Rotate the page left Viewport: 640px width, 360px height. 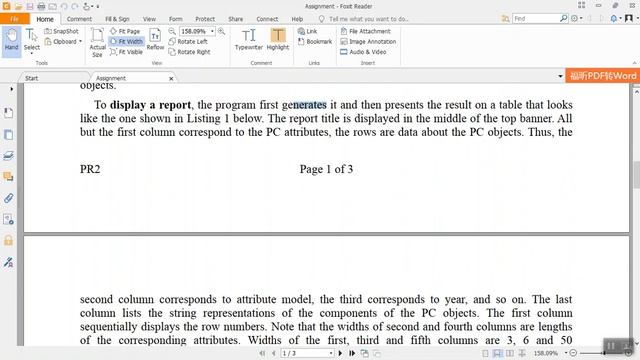click(188, 42)
